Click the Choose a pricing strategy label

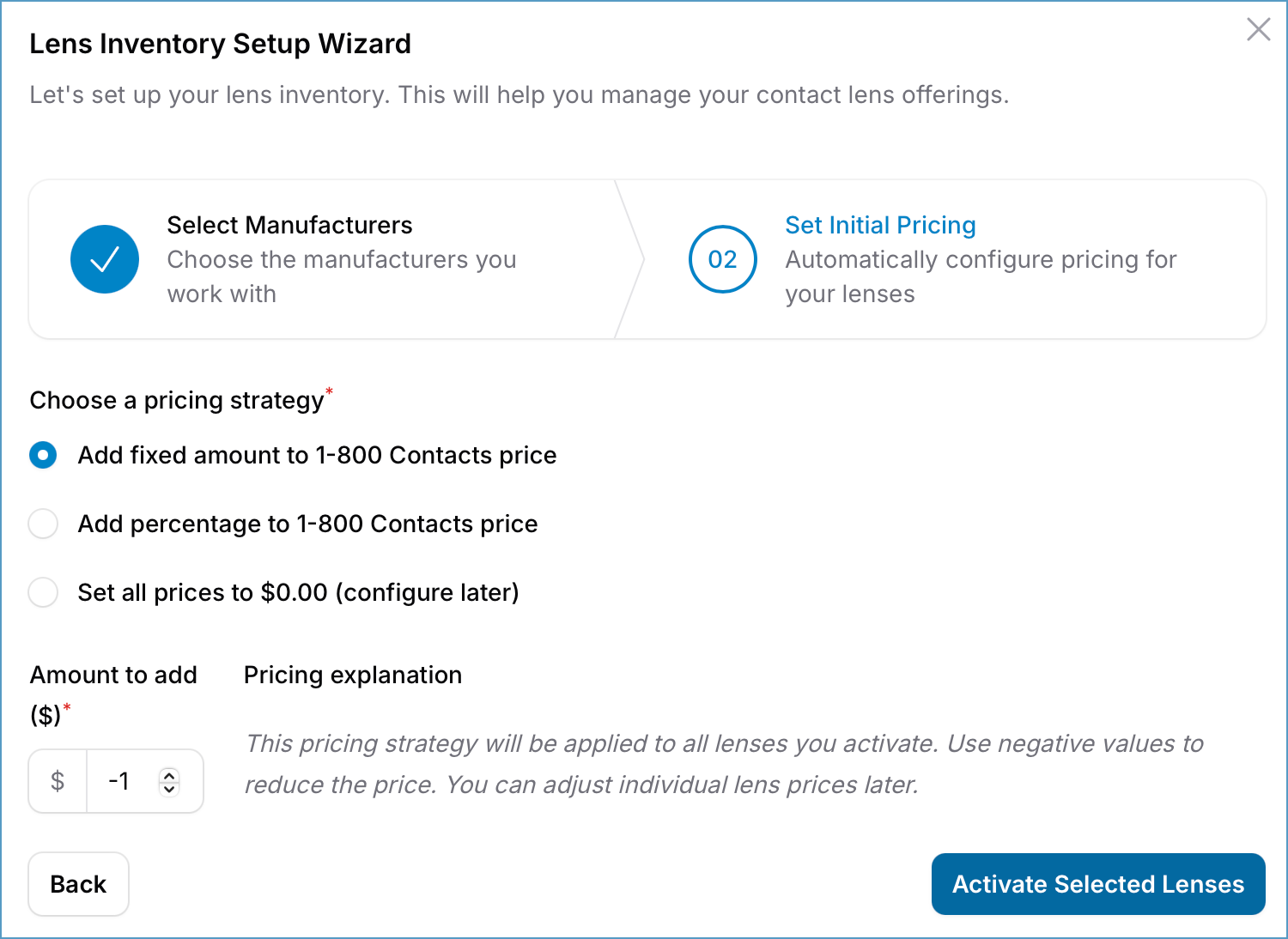(177, 400)
